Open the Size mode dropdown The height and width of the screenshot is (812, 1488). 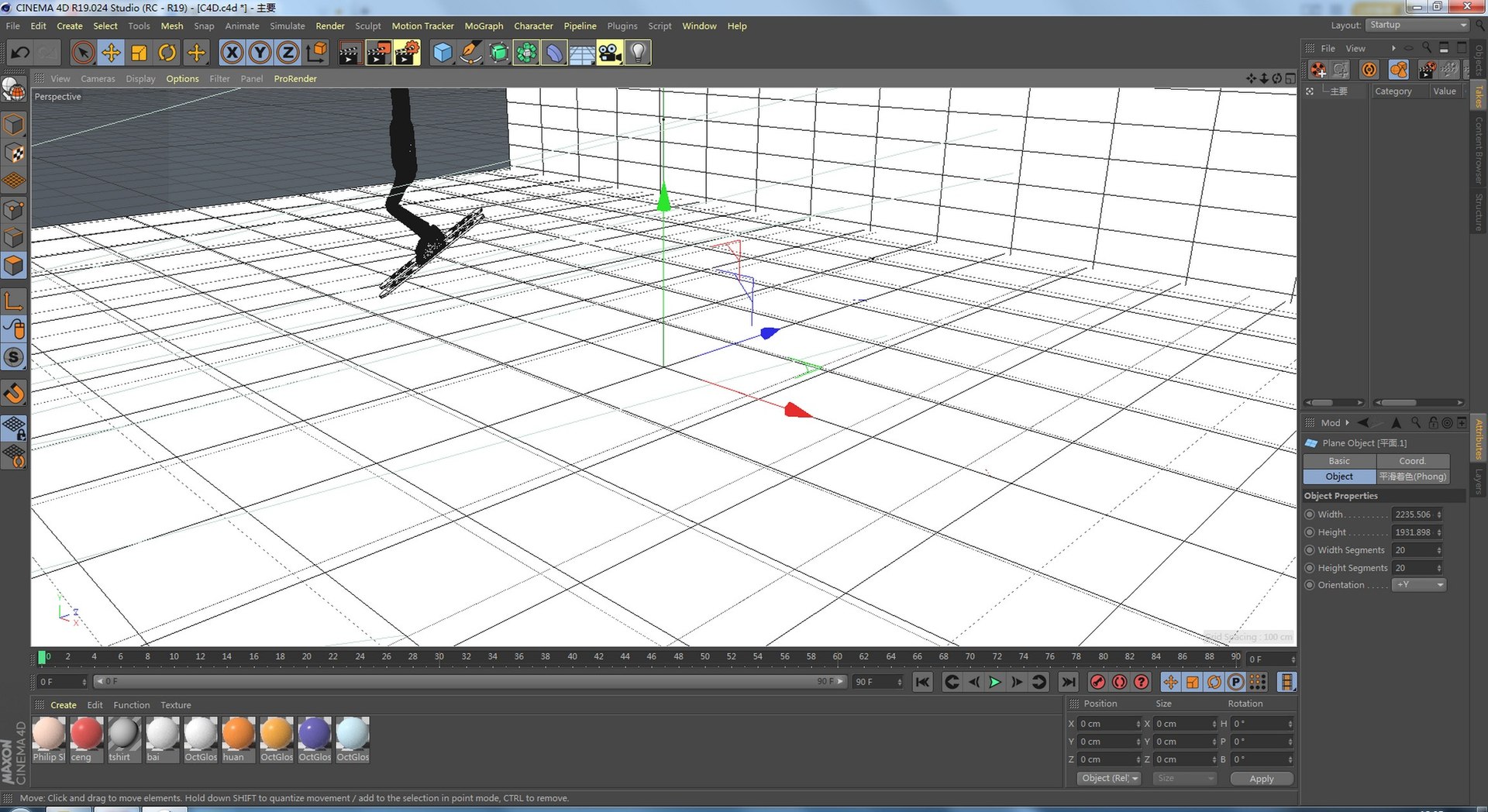point(1184,779)
